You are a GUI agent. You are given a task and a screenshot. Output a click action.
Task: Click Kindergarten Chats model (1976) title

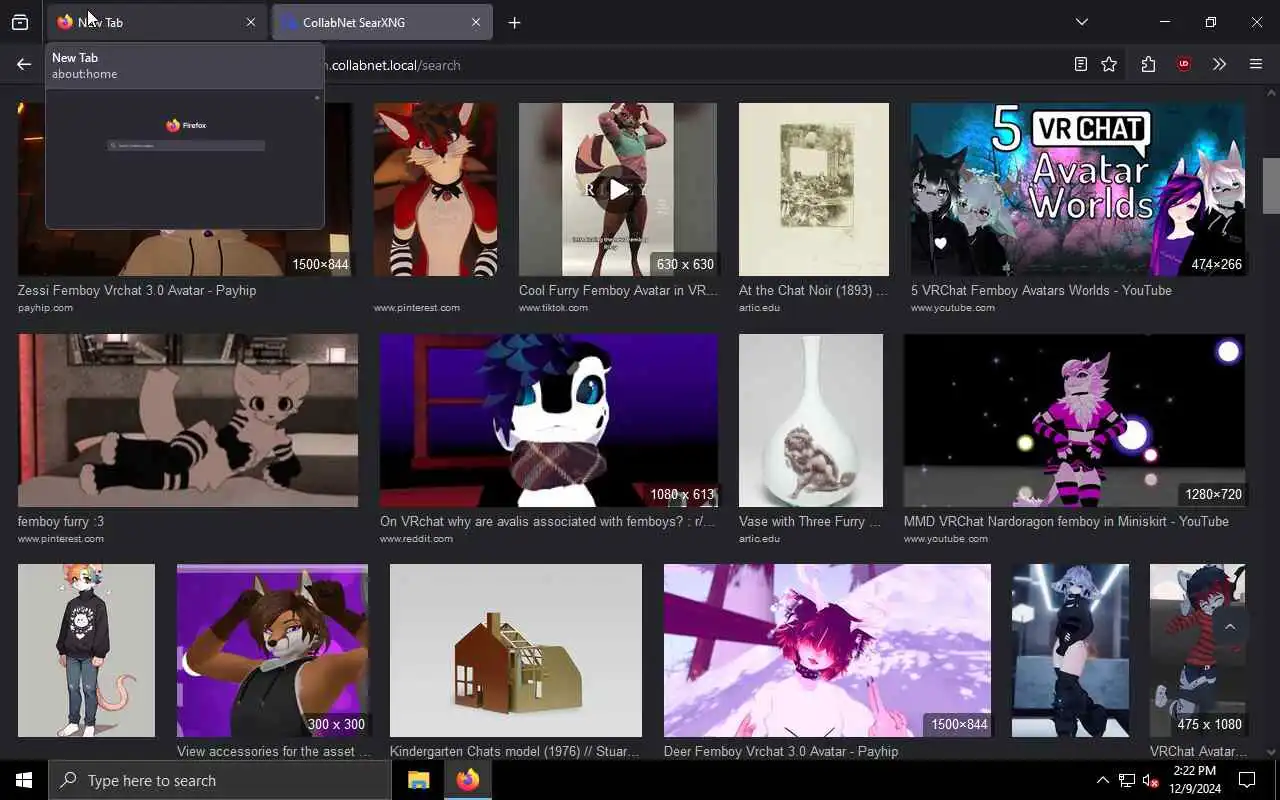(x=514, y=751)
